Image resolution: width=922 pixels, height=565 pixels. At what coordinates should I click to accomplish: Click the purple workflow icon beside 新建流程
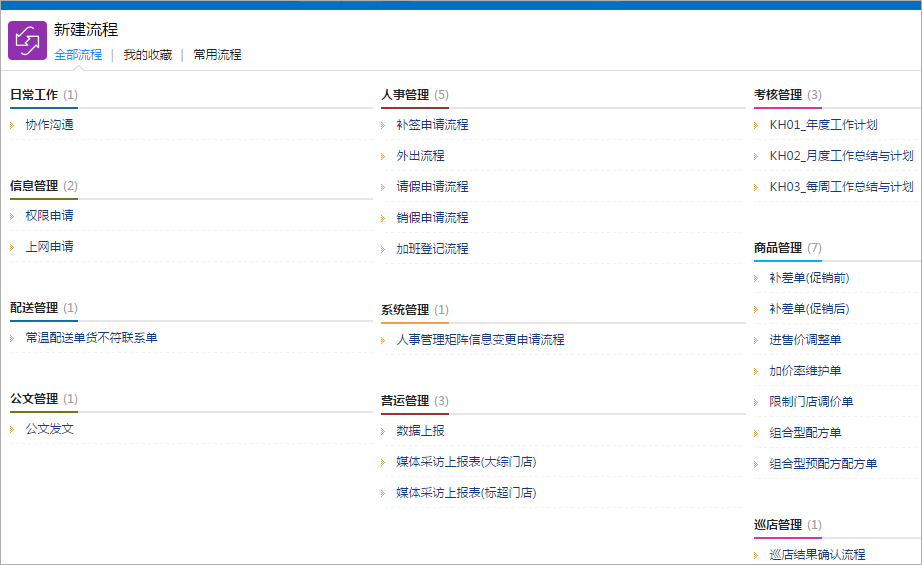tap(27, 41)
